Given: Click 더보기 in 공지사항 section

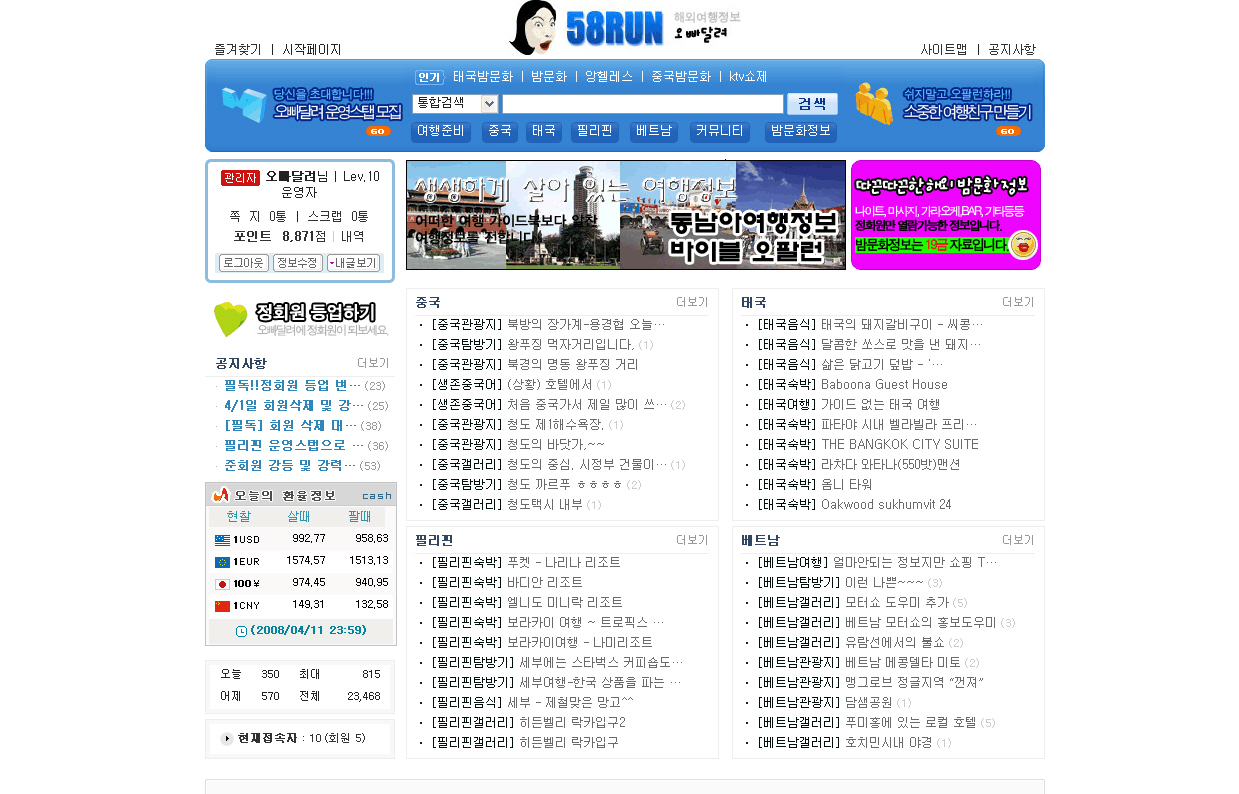Looking at the screenshot, I should pos(373,363).
